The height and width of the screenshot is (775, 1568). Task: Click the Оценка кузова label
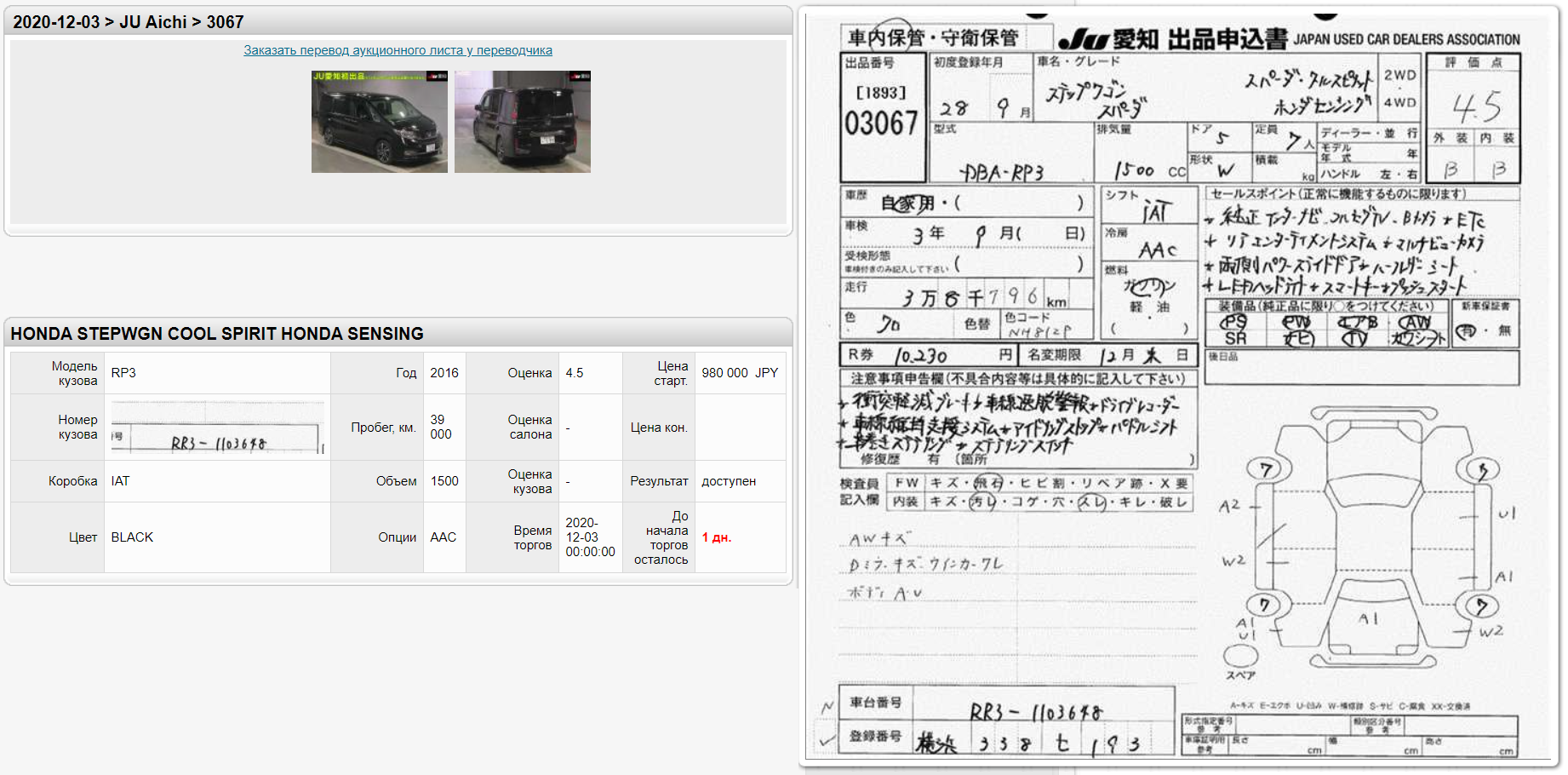529,481
